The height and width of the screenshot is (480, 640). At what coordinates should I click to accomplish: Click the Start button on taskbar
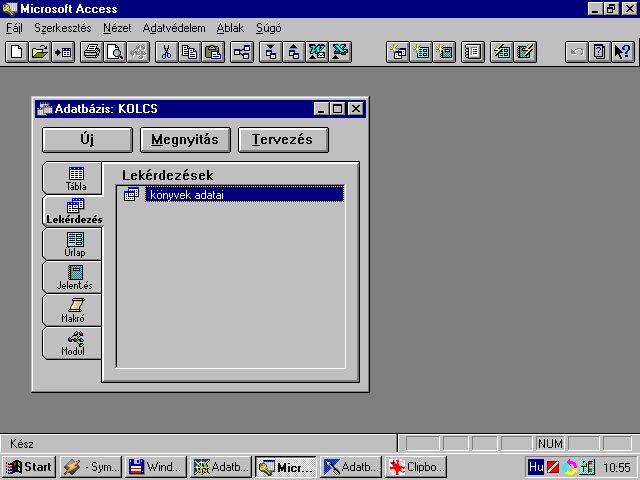pyautogui.click(x=29, y=467)
